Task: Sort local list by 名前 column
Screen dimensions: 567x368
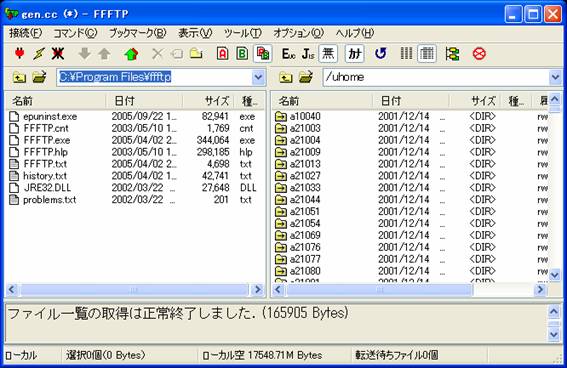Action: tap(56, 101)
